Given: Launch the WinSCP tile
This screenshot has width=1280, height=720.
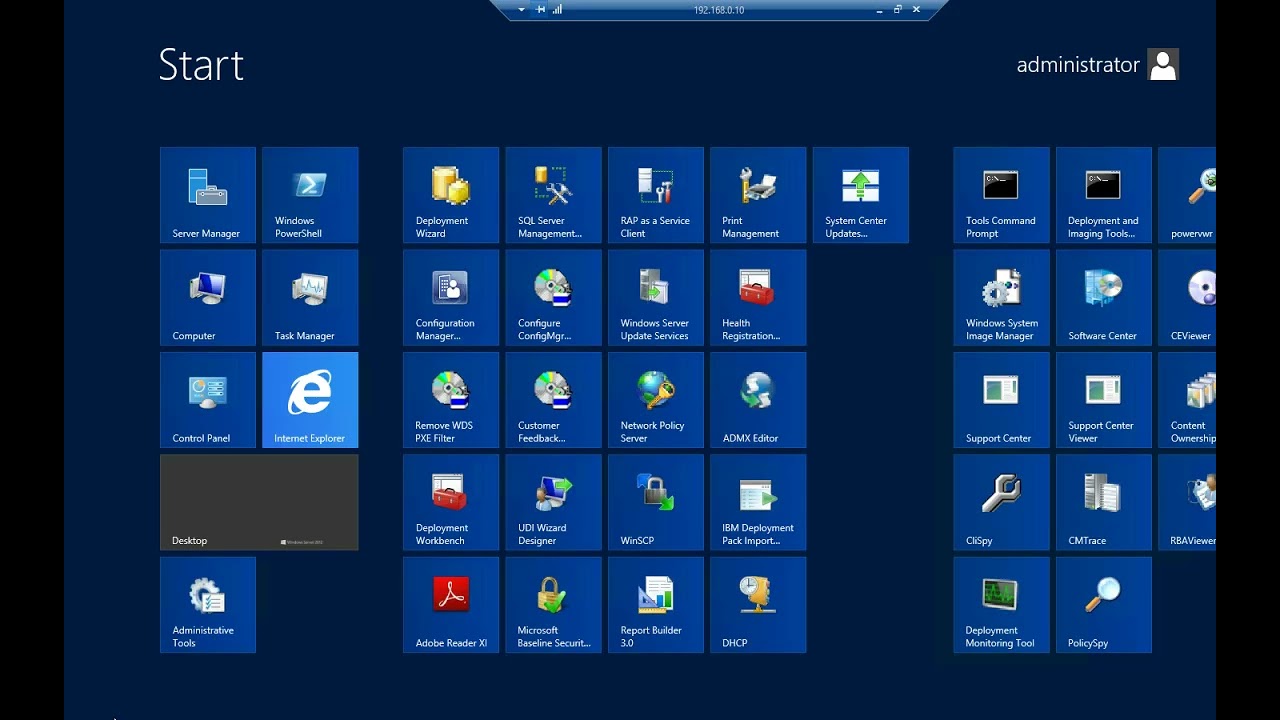Looking at the screenshot, I should point(656,502).
